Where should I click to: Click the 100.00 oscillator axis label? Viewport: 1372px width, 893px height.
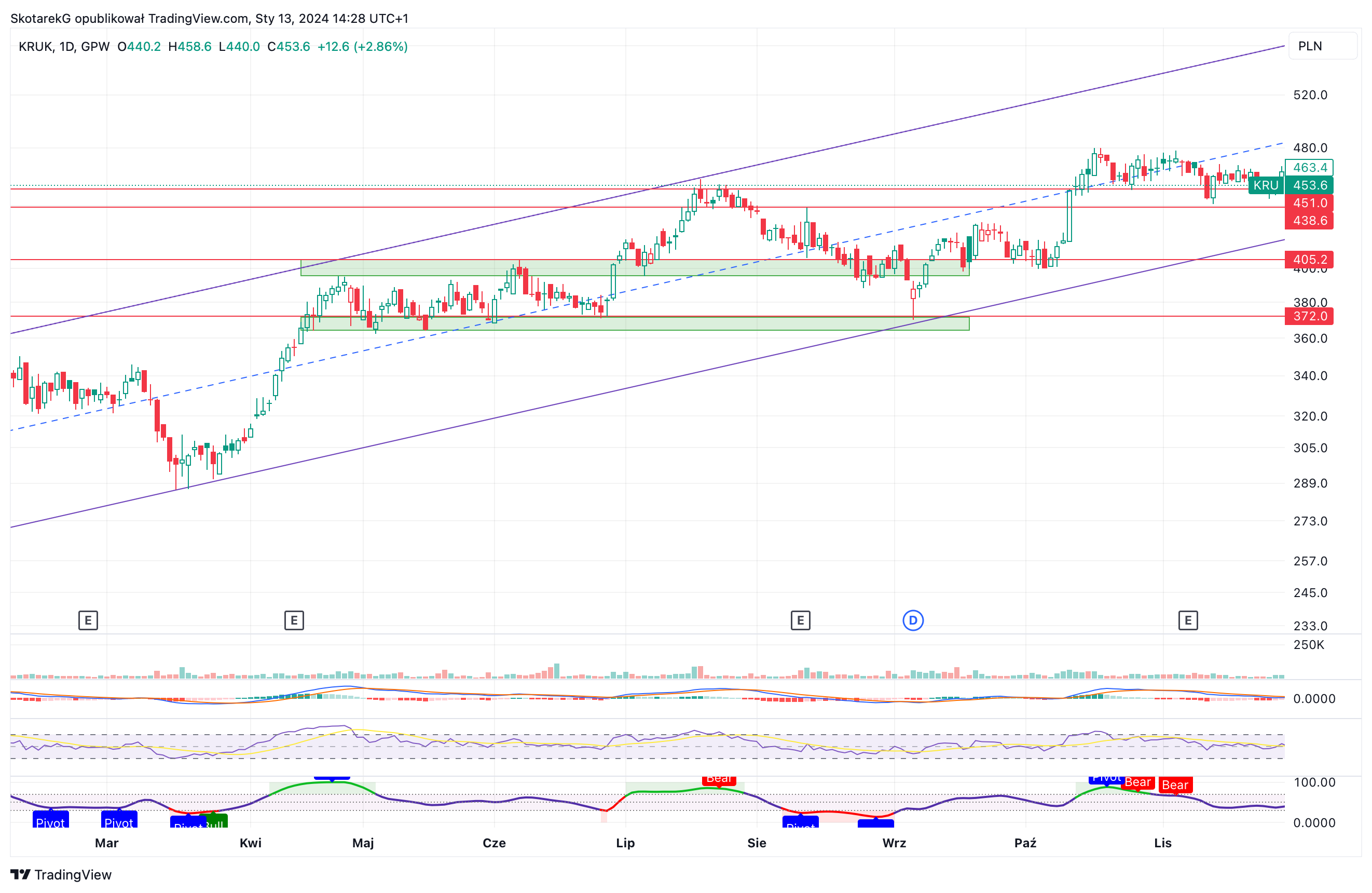[x=1314, y=782]
